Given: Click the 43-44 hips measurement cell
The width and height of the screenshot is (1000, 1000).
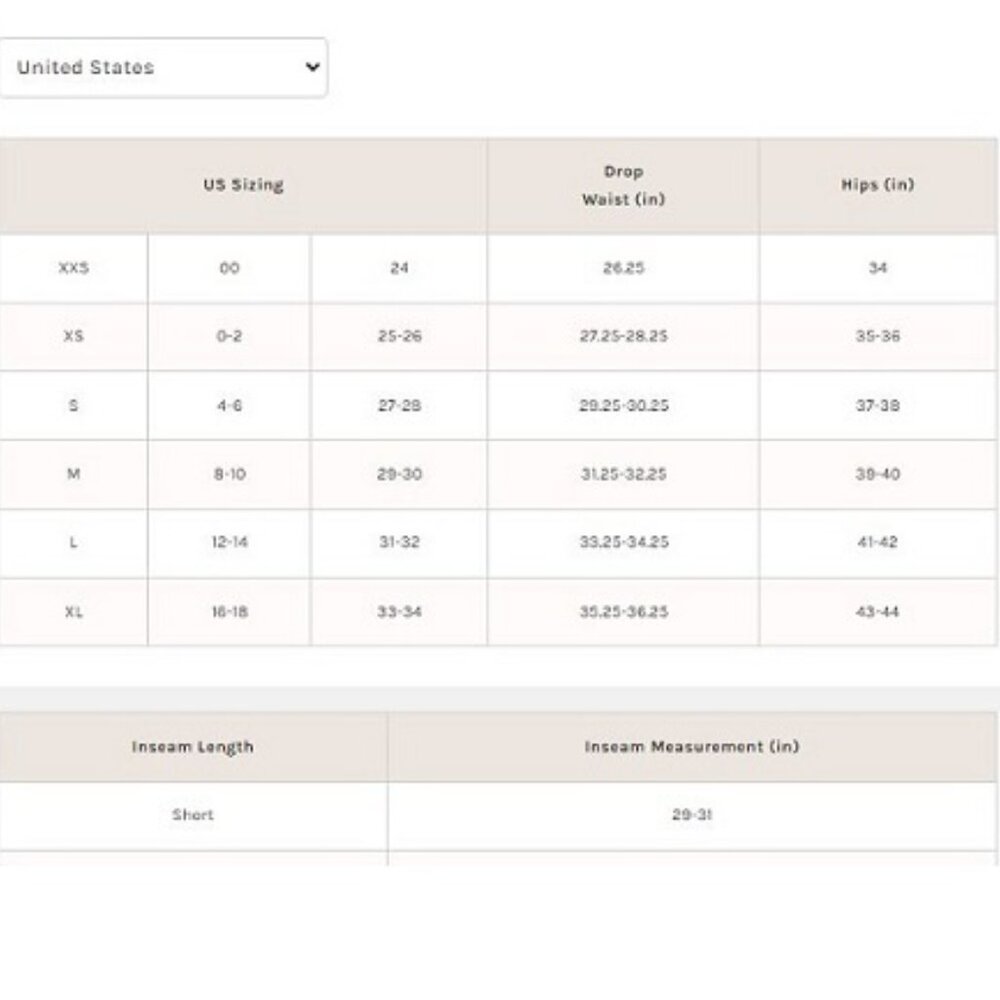Looking at the screenshot, I should point(878,612).
